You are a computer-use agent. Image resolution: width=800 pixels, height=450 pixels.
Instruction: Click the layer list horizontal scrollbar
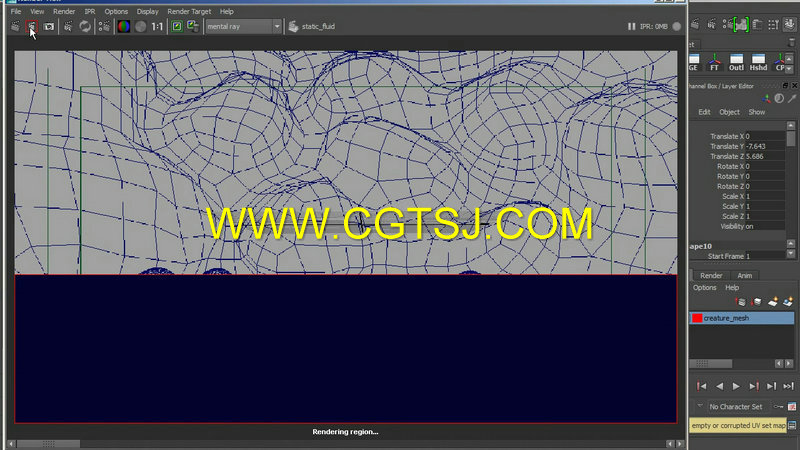coord(710,364)
